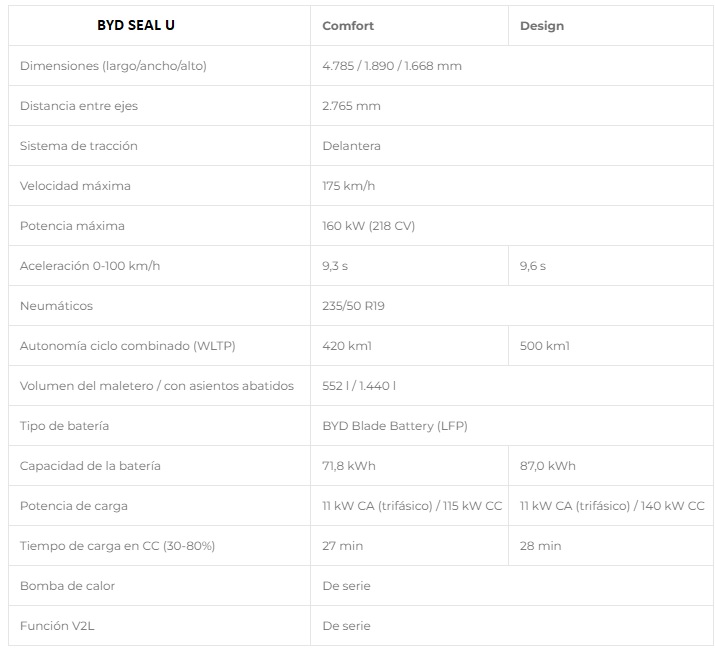
Task: Select the Distancia entre ejes label
Action: tap(79, 106)
